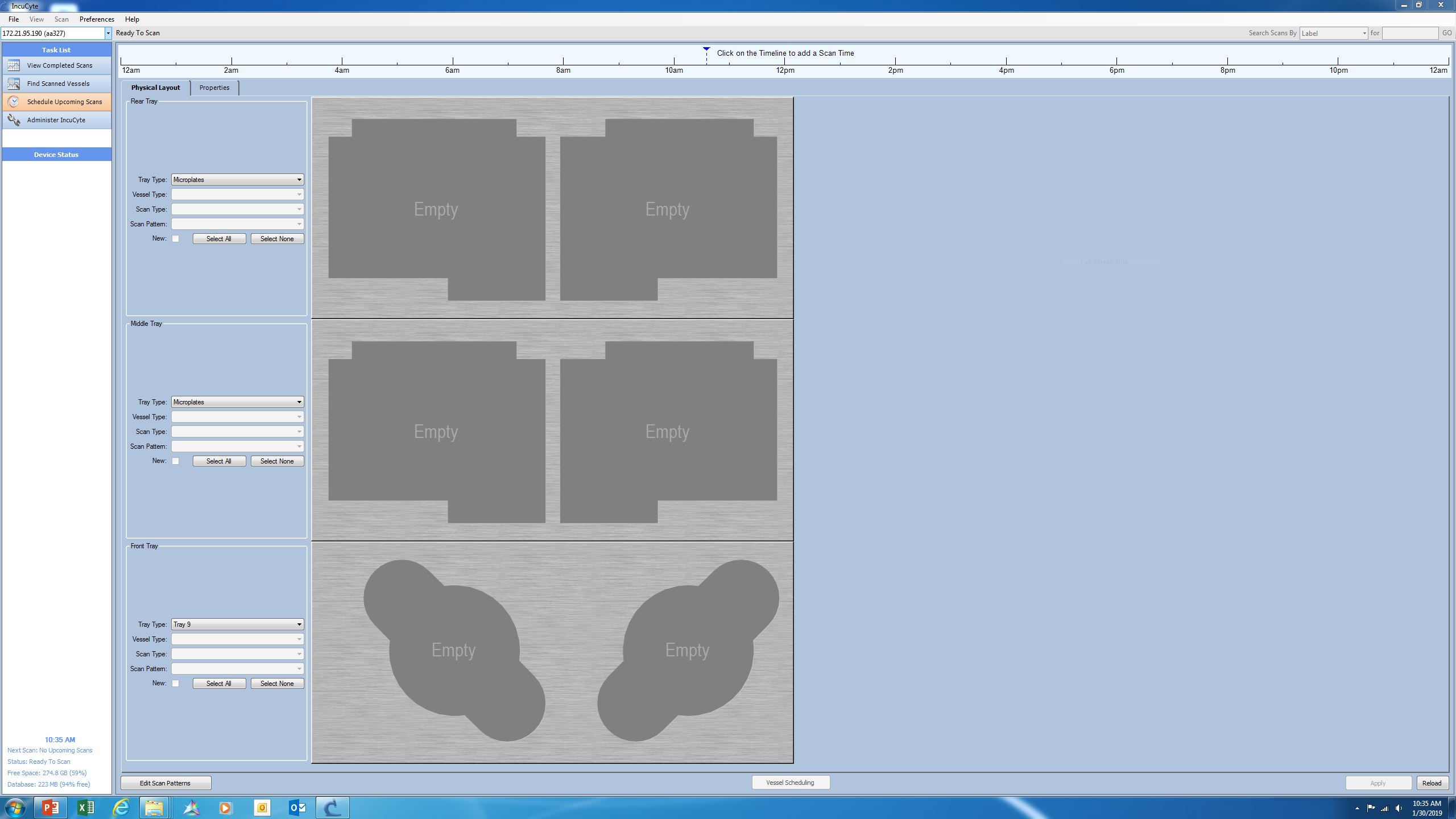Image resolution: width=1456 pixels, height=819 pixels.
Task: Click the Vessel Scheduling button
Action: [x=790, y=783]
